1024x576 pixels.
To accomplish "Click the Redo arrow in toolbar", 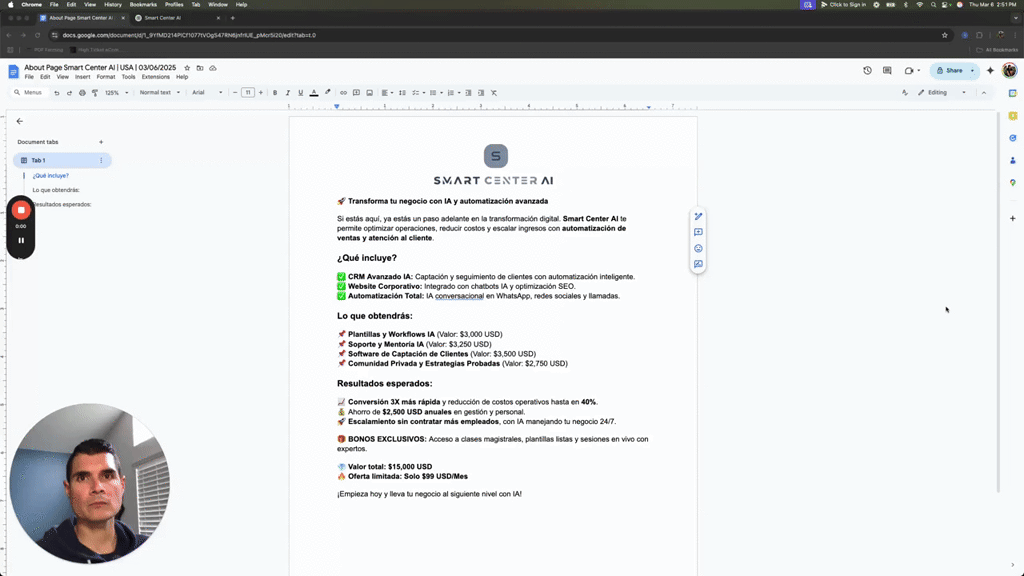I will point(69,93).
